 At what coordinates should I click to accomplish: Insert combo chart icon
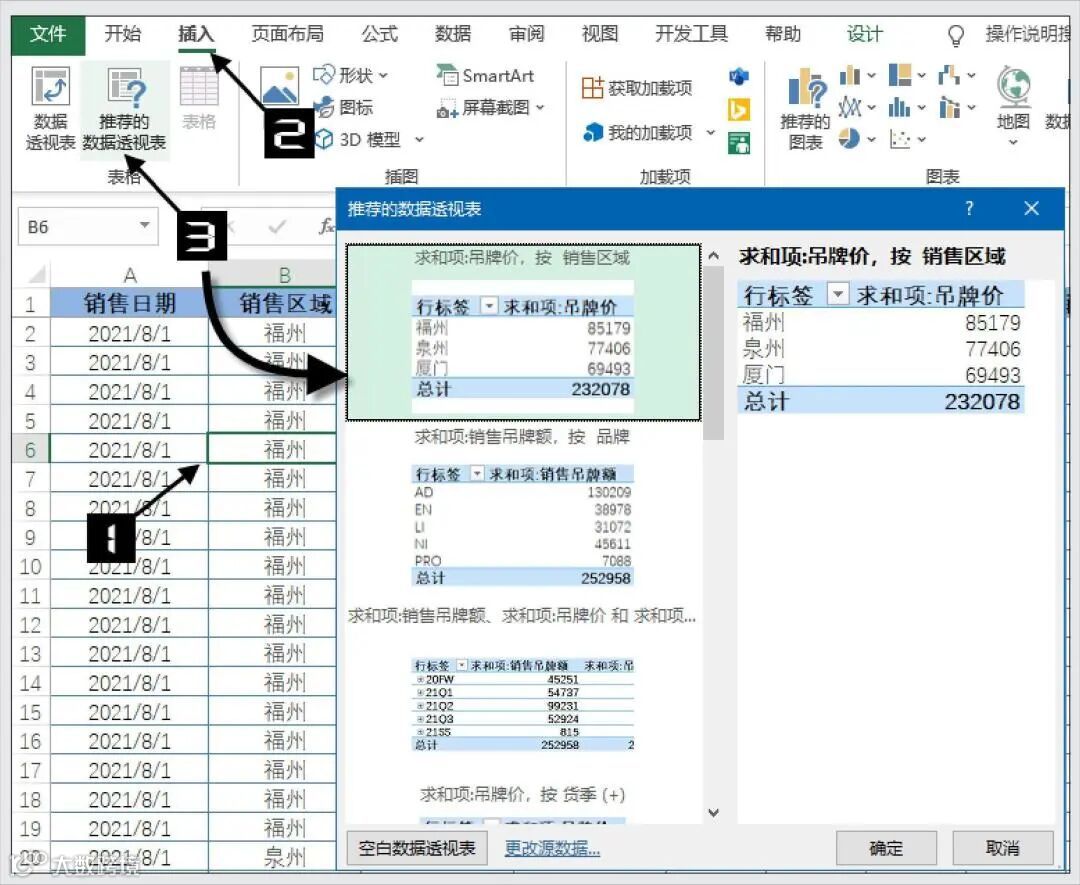[949, 107]
